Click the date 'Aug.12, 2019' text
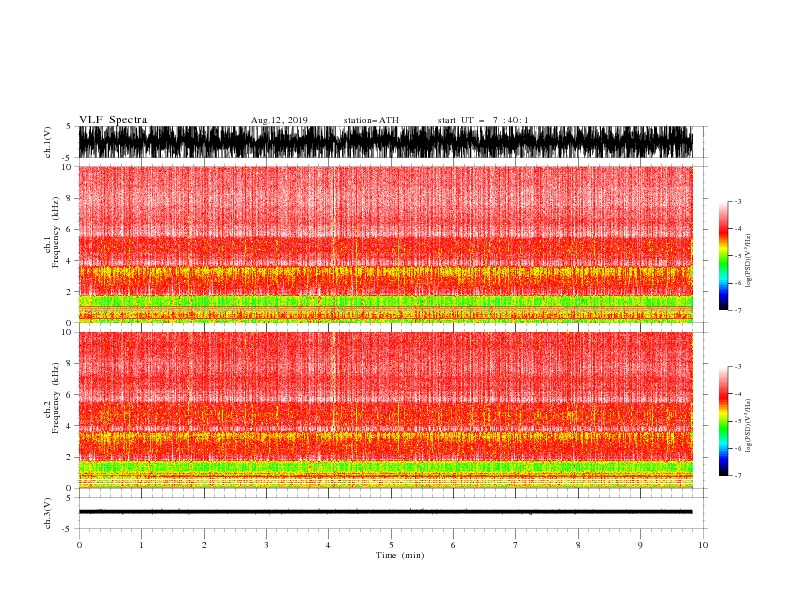The height and width of the screenshot is (612, 792). click(279, 120)
